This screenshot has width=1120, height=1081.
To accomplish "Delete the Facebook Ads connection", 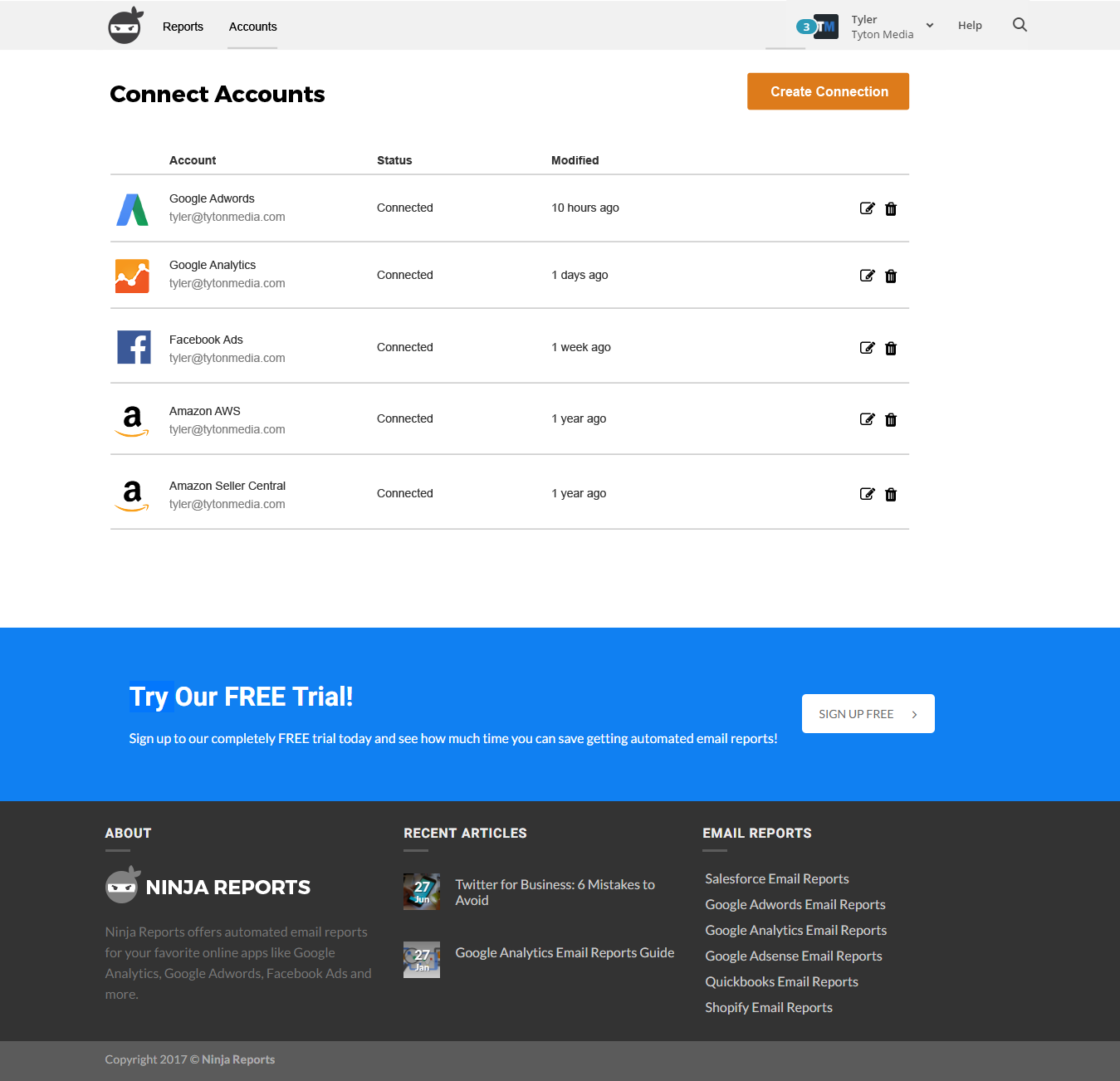I will click(891, 348).
